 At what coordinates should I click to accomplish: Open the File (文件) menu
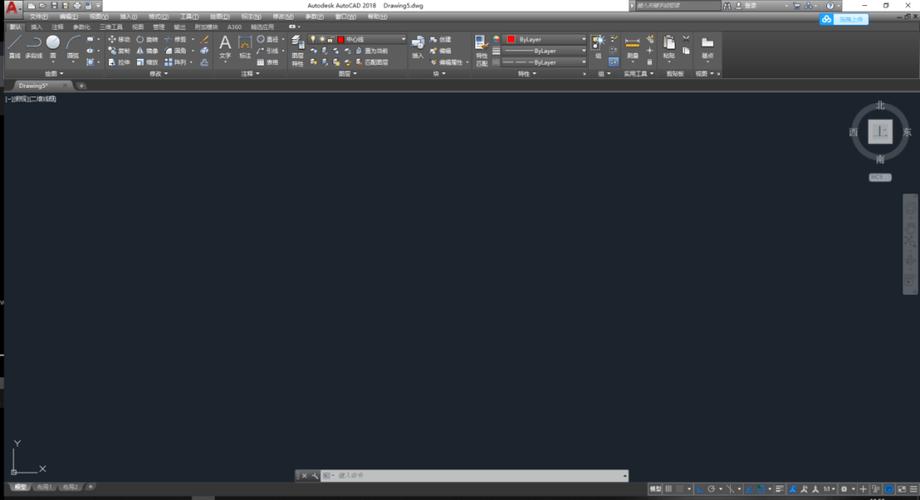[x=39, y=17]
